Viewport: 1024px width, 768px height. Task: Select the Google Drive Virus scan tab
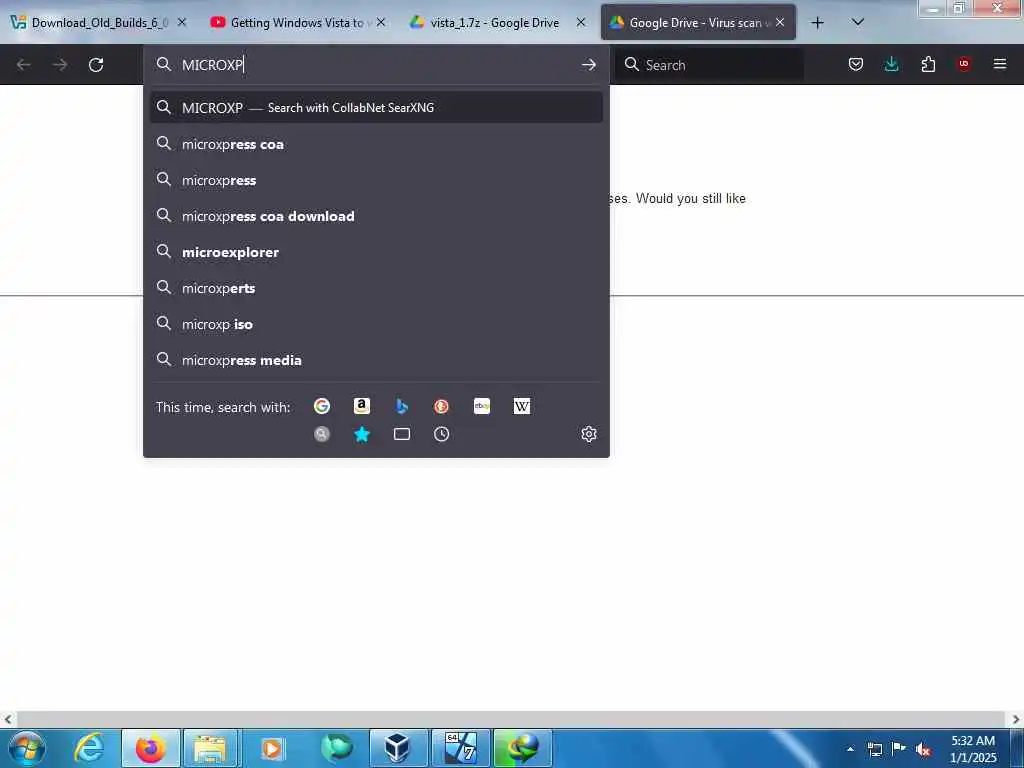pyautogui.click(x=698, y=23)
